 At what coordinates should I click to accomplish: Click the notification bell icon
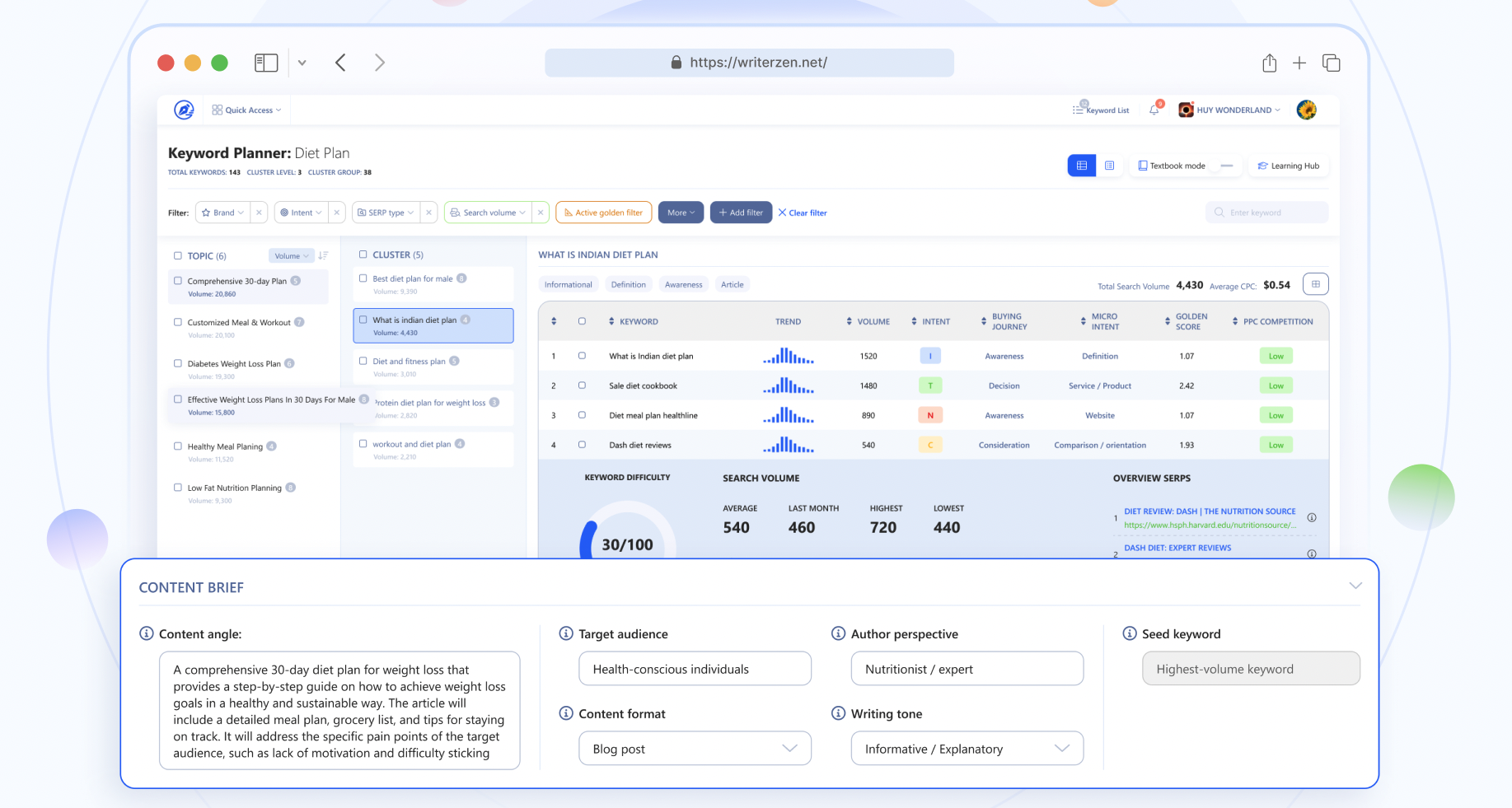[1154, 110]
